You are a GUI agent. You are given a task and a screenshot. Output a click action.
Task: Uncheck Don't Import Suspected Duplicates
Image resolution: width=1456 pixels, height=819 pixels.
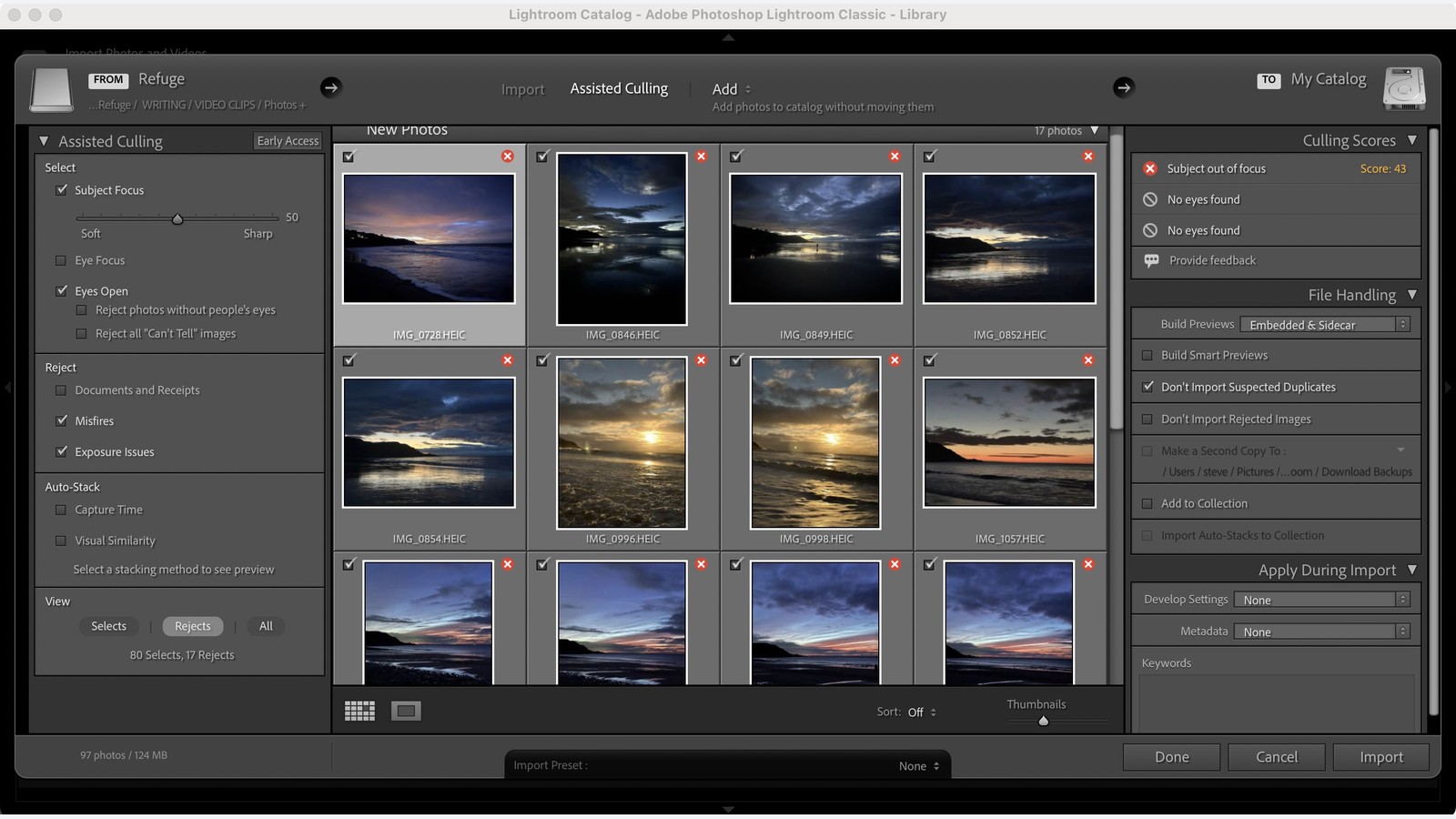pos(1148,387)
